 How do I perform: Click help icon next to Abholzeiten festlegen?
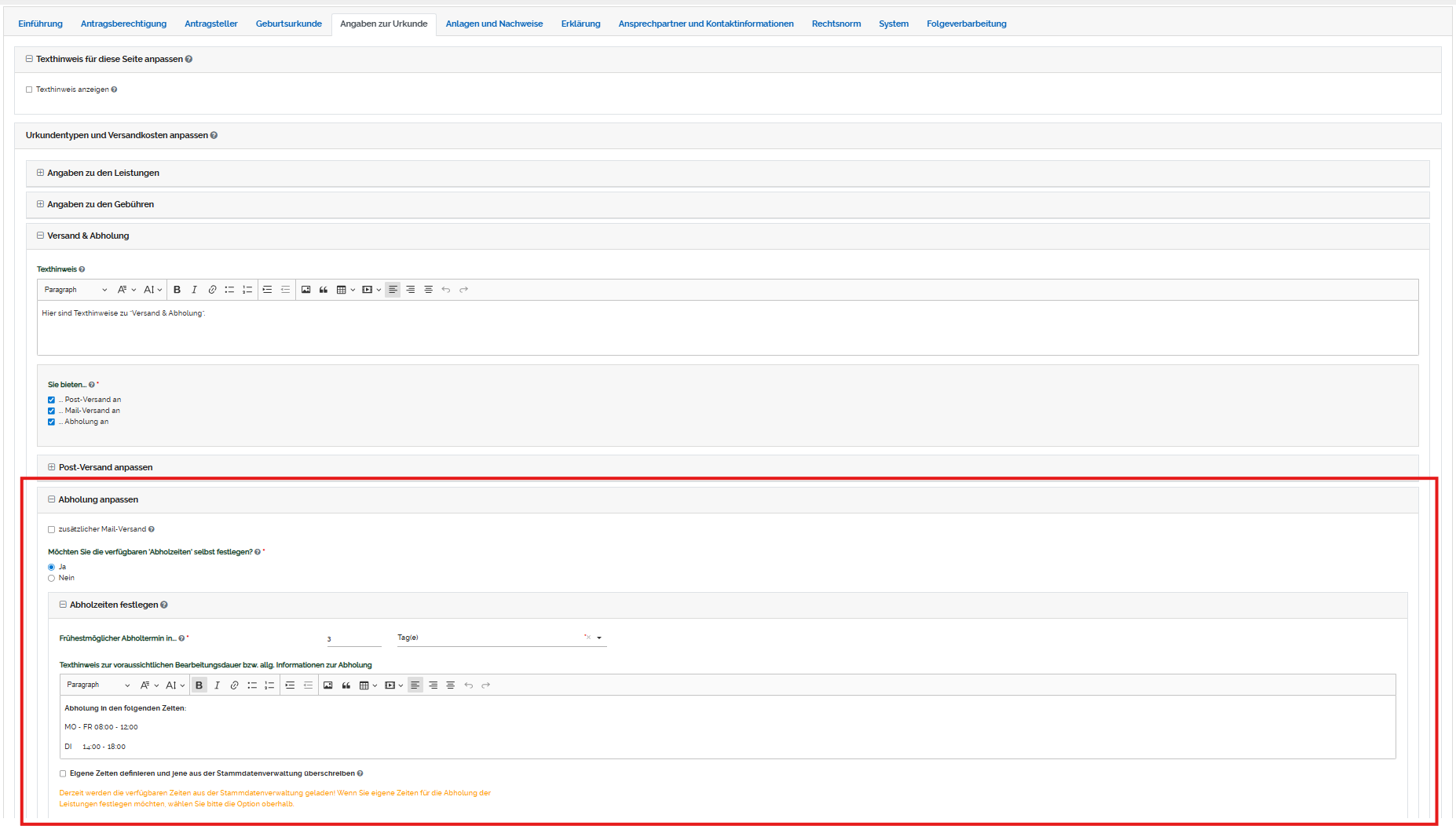point(164,605)
